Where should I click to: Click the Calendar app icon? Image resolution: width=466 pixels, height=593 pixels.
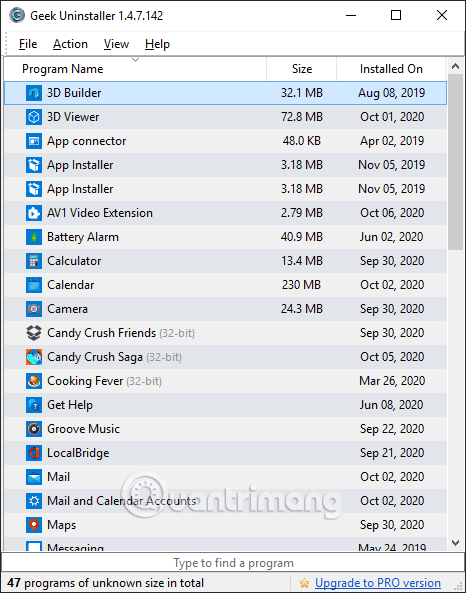tap(34, 285)
